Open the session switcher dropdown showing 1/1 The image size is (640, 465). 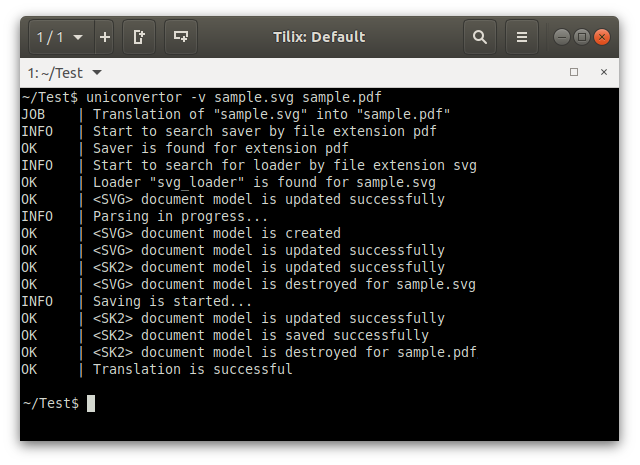[62, 37]
